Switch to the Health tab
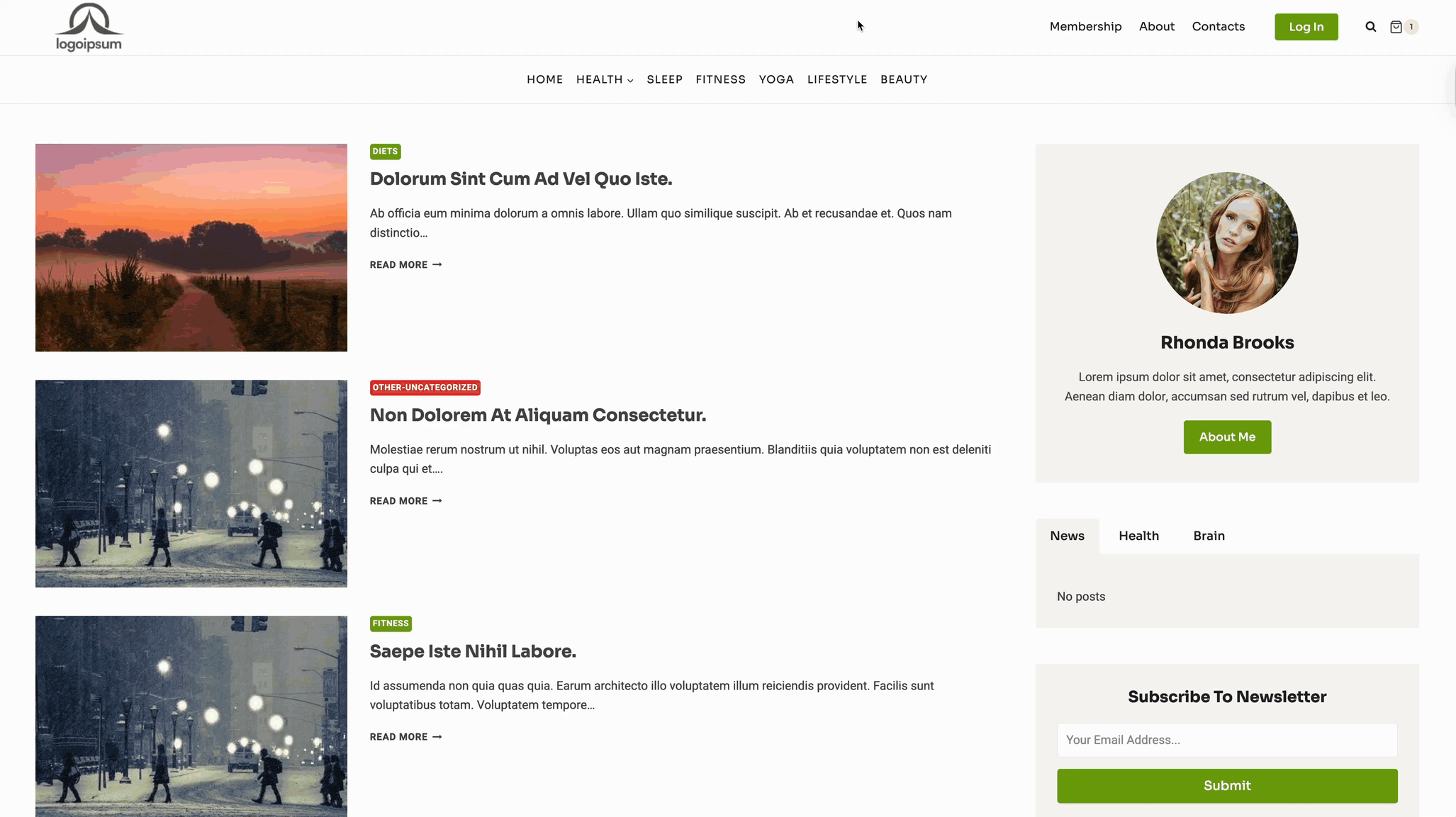Screen dimensions: 1456x817 tap(1138, 536)
